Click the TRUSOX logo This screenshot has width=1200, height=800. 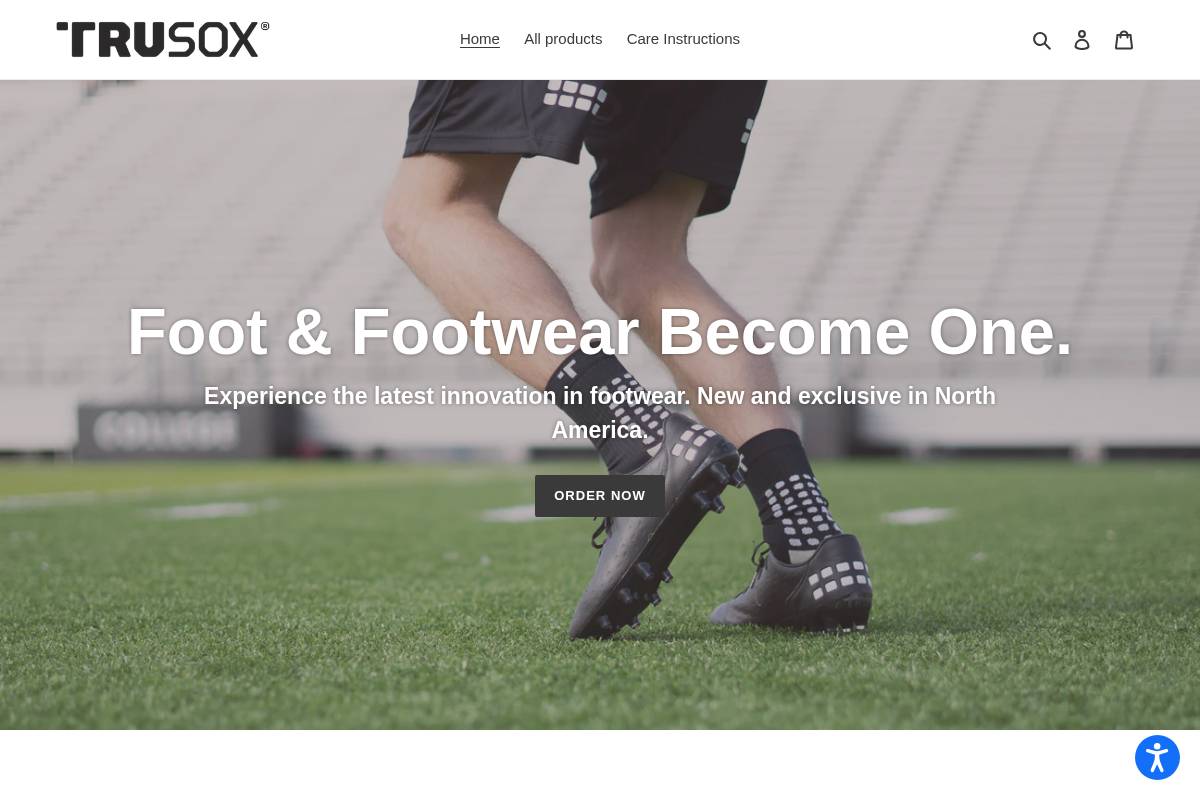pos(162,39)
